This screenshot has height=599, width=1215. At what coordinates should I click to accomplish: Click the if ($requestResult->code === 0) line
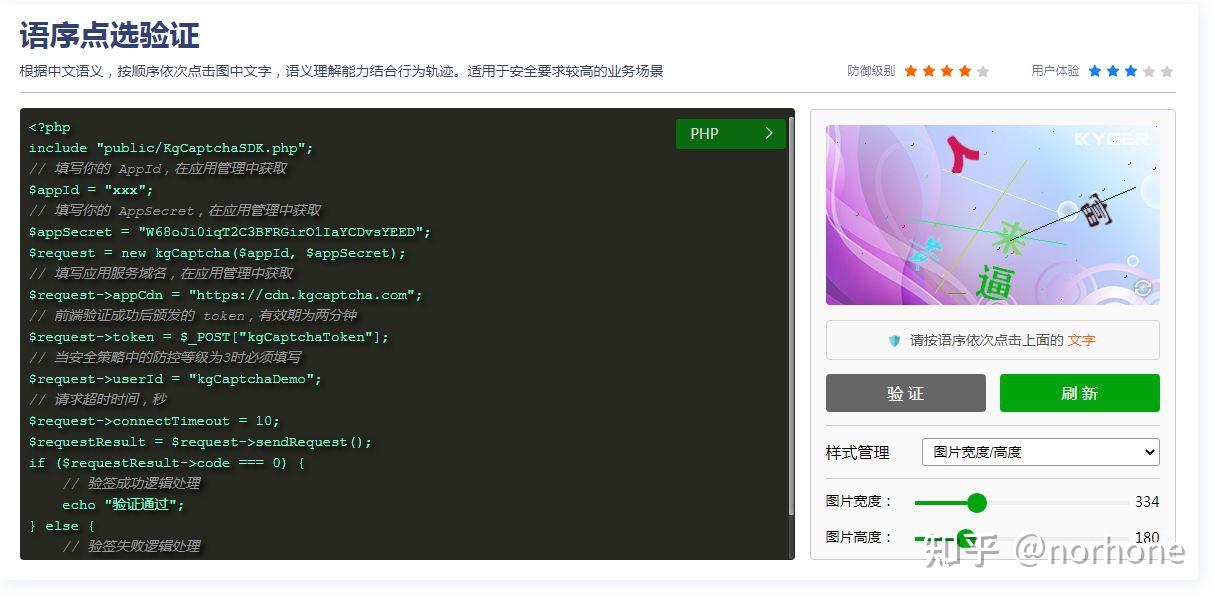(x=167, y=463)
